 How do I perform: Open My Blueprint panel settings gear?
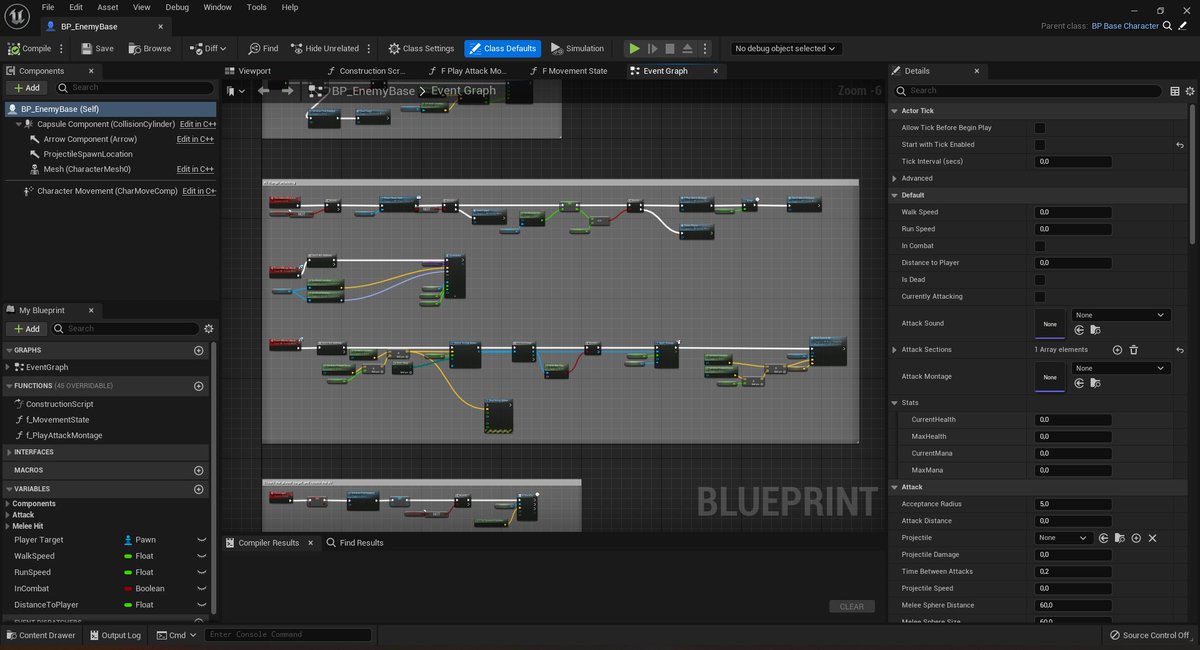tap(209, 328)
